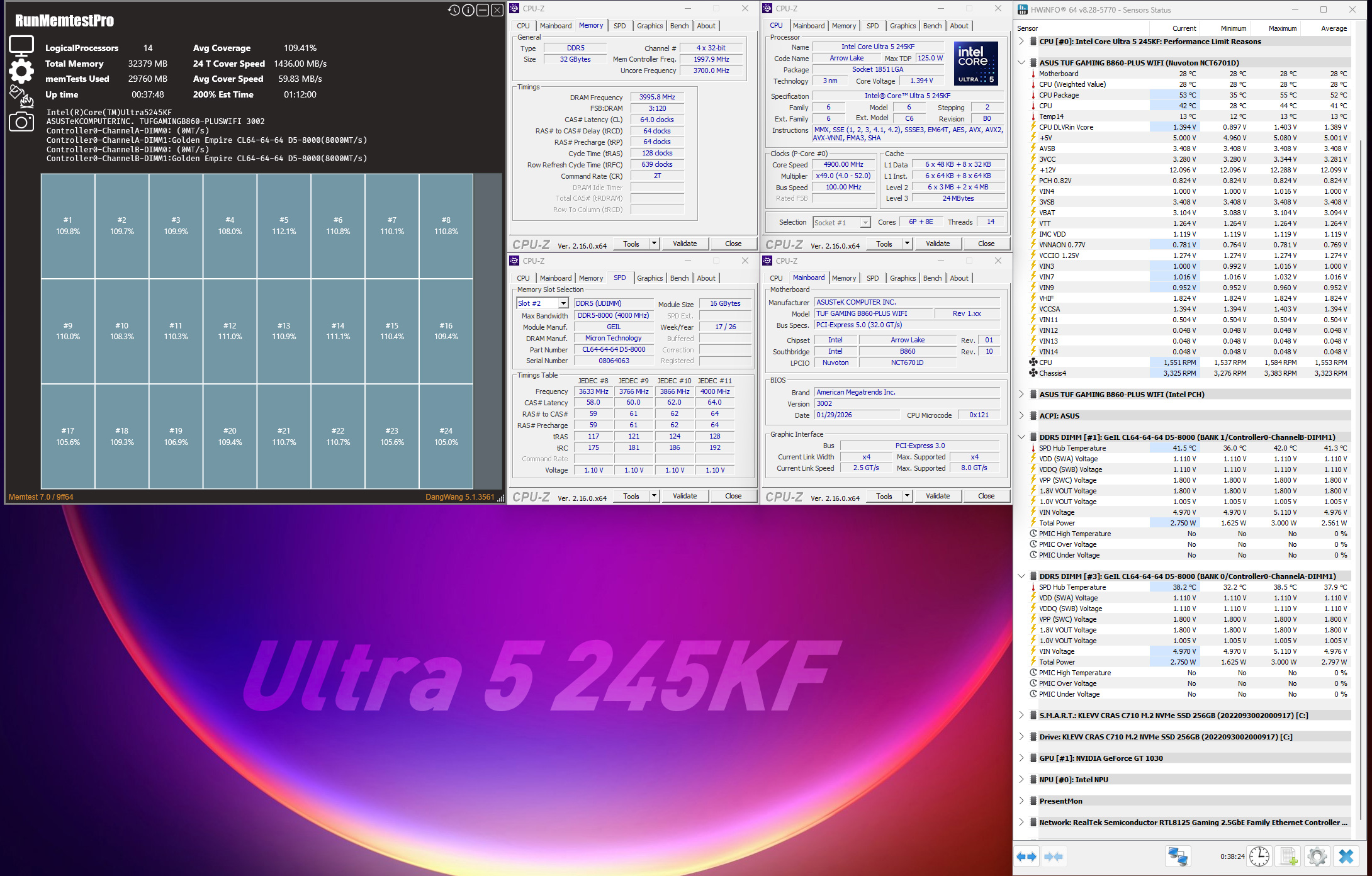Image resolution: width=1372 pixels, height=876 pixels.
Task: Click Validate in the CPU-Z SPD window
Action: click(685, 496)
